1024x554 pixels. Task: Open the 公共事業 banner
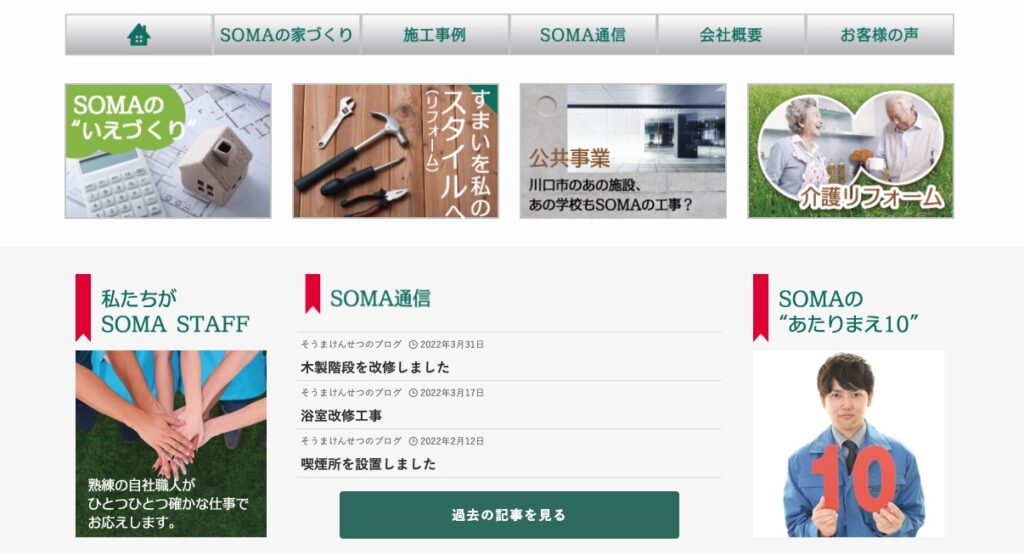coord(623,151)
